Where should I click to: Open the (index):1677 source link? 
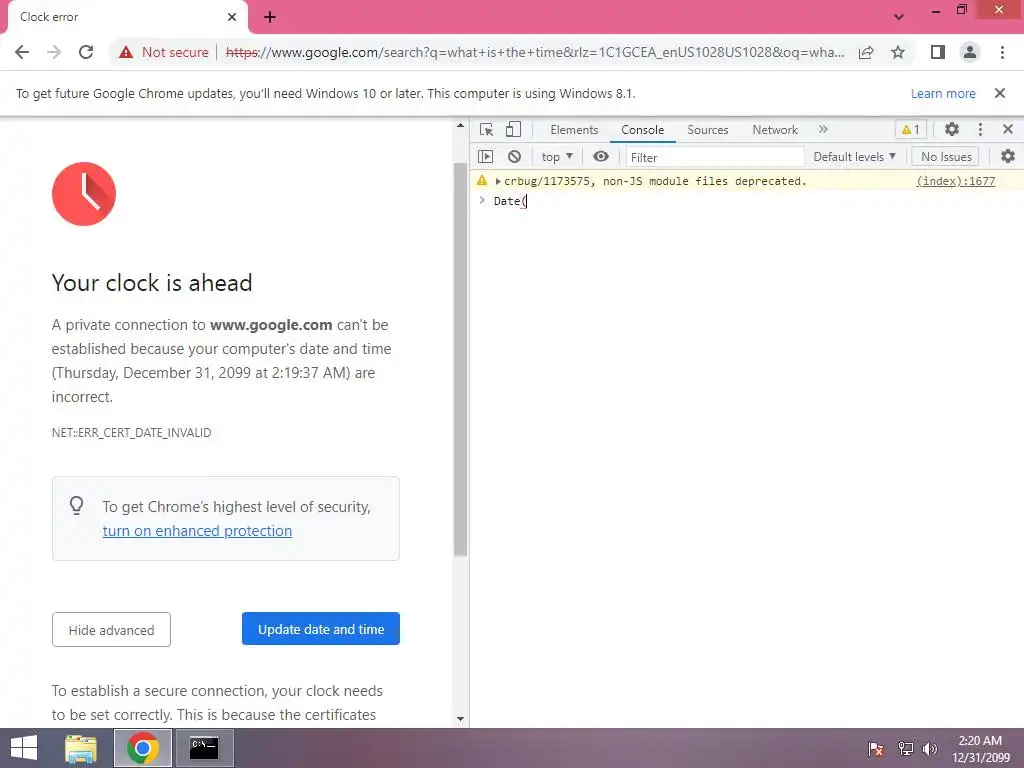[955, 181]
